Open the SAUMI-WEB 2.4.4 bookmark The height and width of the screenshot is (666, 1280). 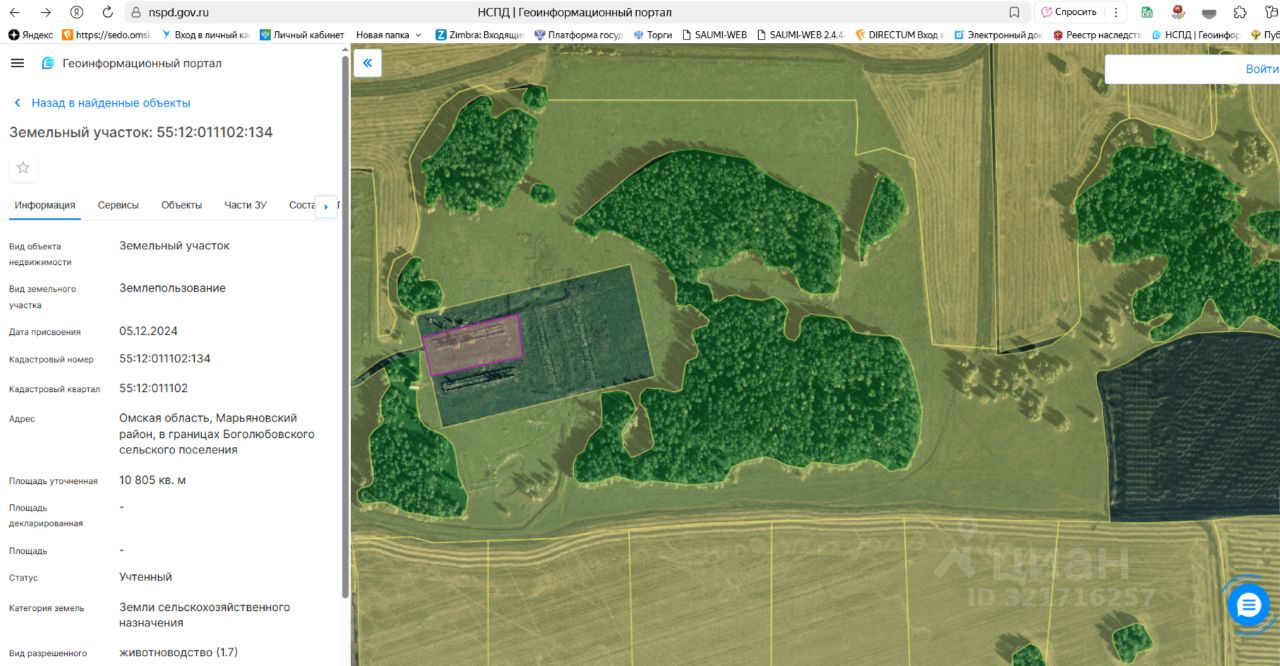(800, 34)
